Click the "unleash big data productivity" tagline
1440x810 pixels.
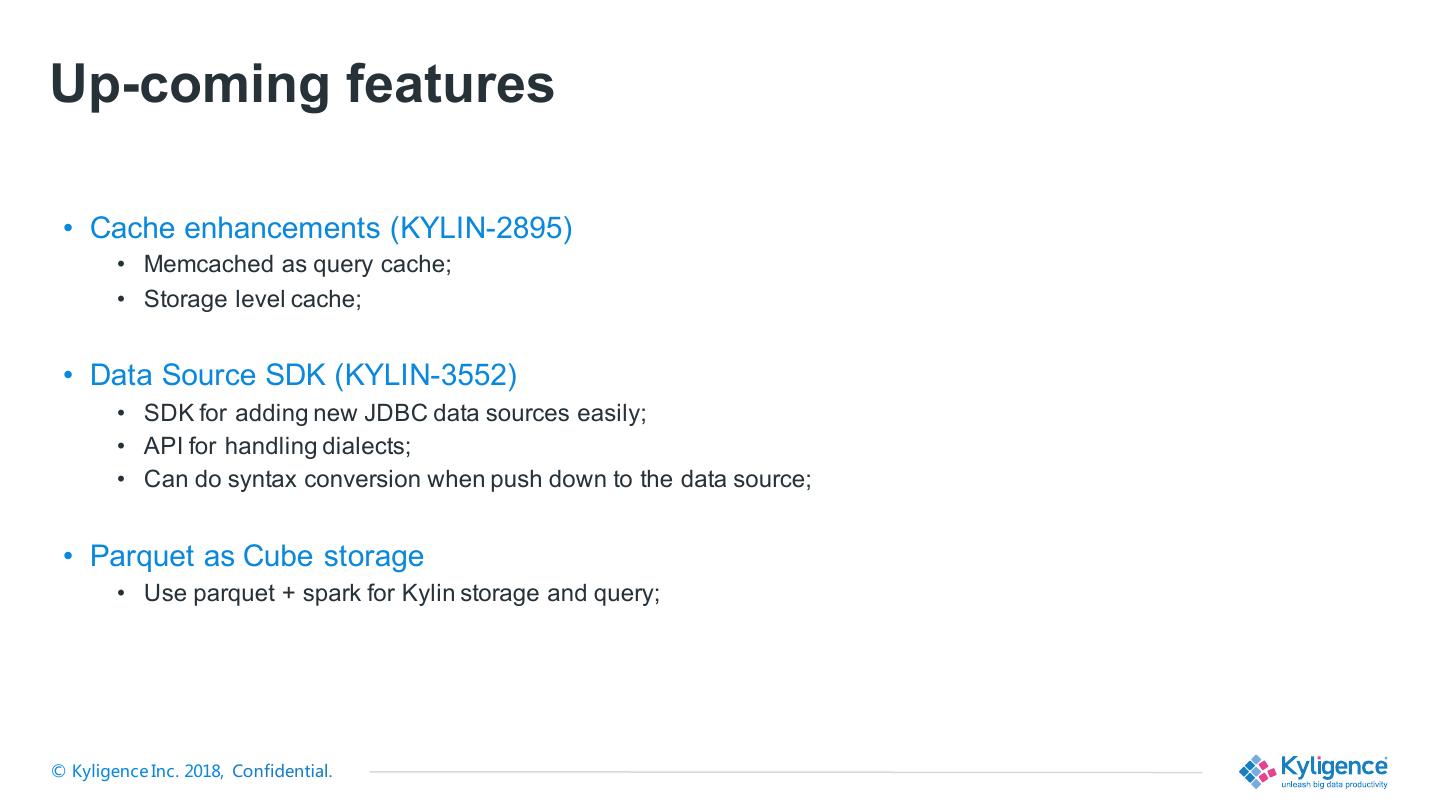tap(1334, 785)
